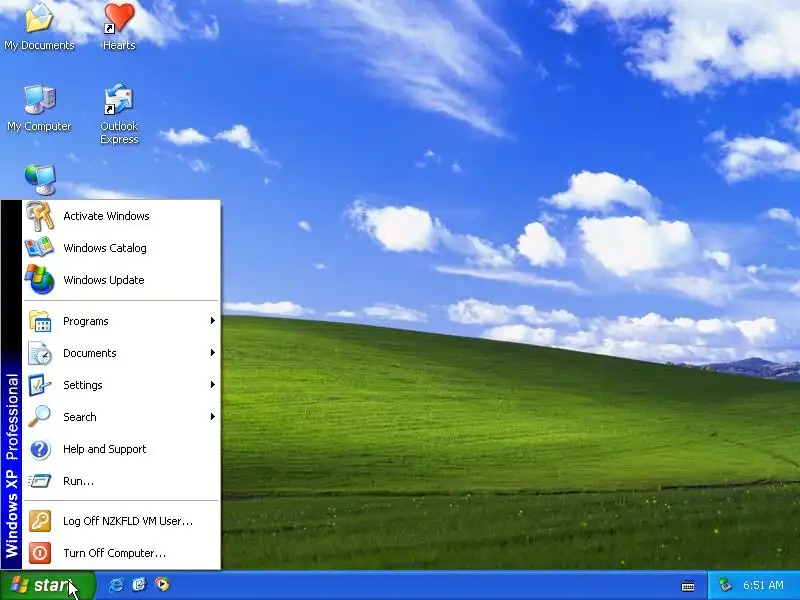The image size is (800, 600).
Task: Click the Show Desktop Quick Launch icon
Action: 139,585
